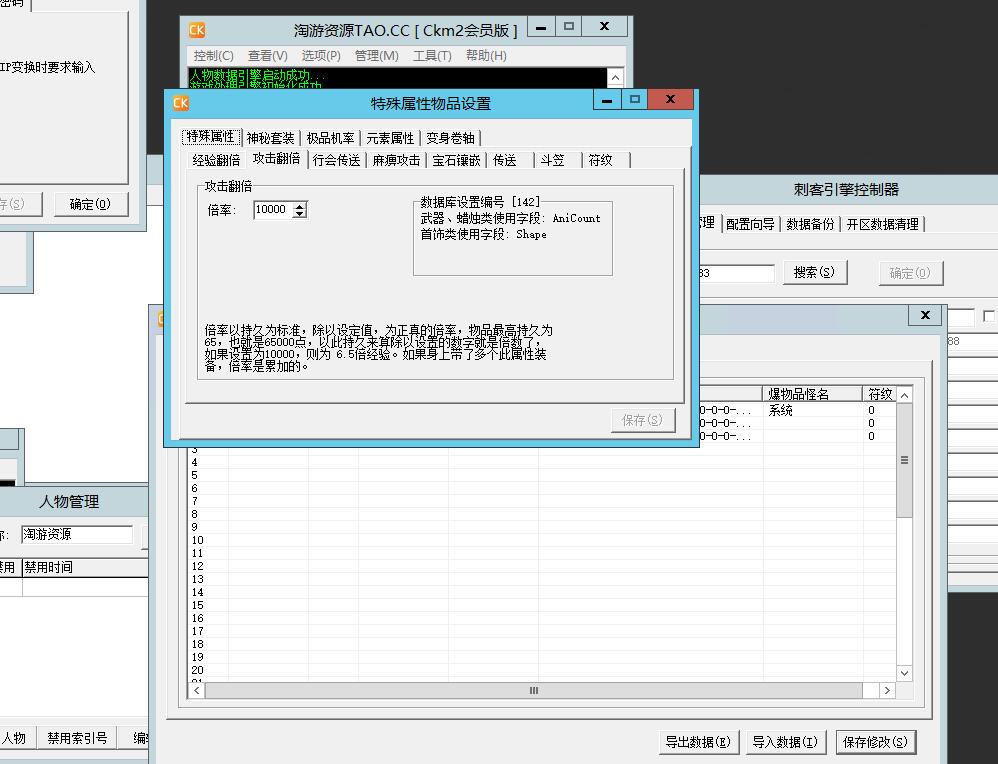Close the data grid window with X
Image resolution: width=998 pixels, height=764 pixels.
tap(925, 315)
